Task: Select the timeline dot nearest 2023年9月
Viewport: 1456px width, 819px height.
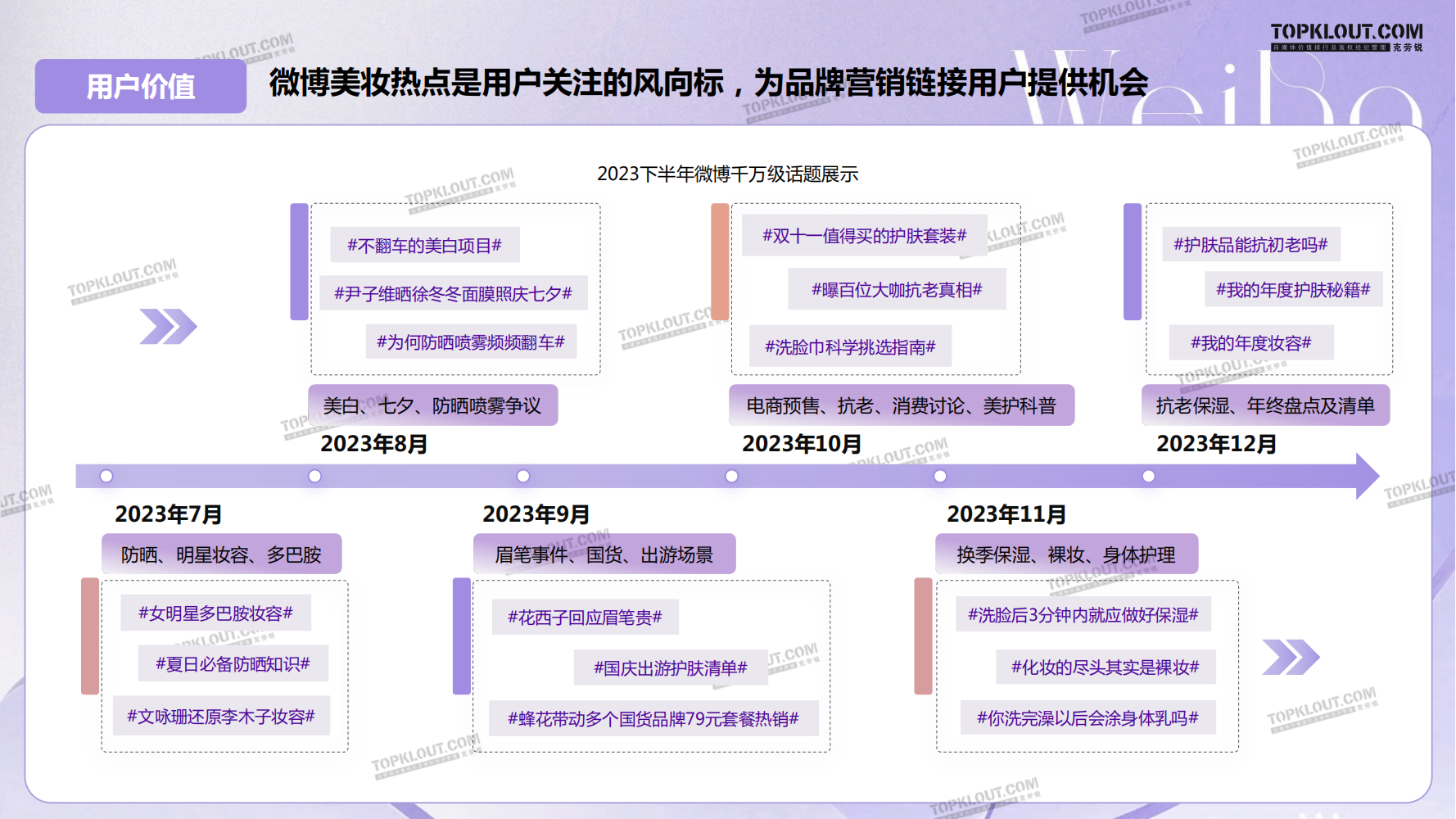Action: point(523,476)
